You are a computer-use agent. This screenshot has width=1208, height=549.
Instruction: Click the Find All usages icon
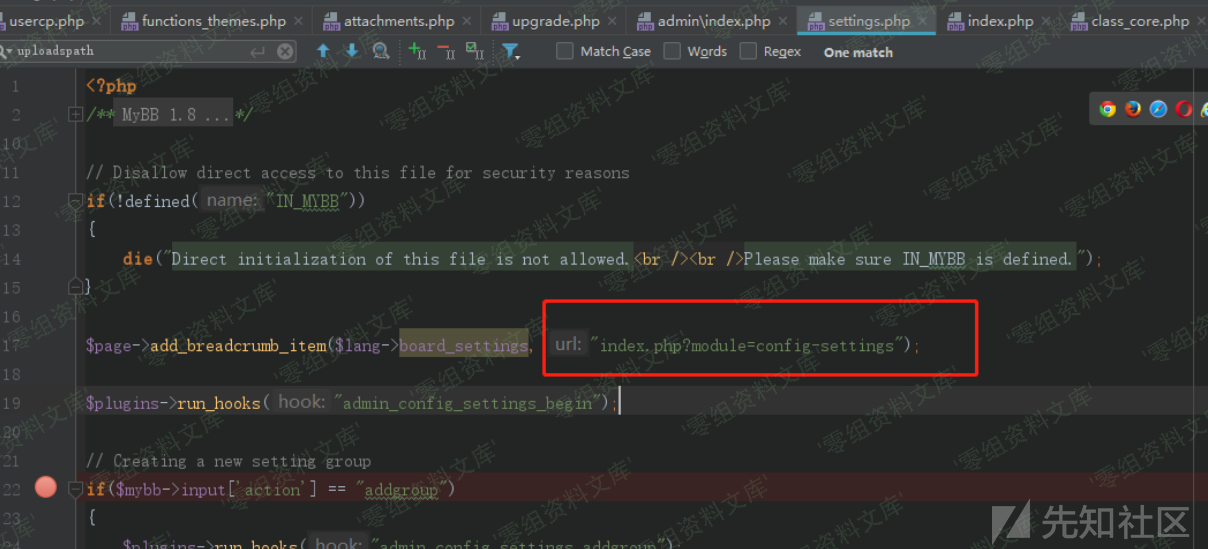(x=381, y=51)
